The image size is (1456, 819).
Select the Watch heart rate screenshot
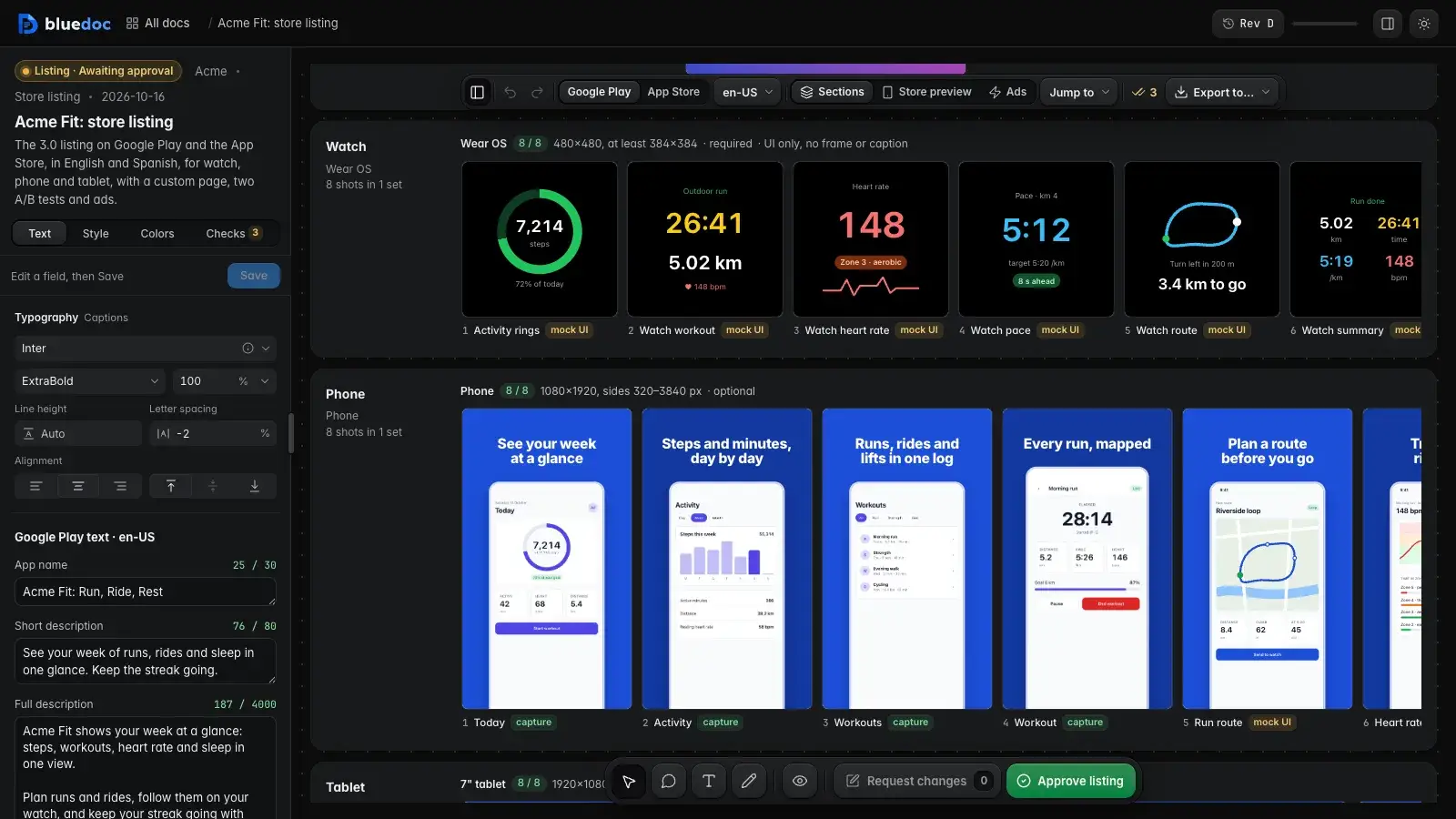(x=871, y=239)
